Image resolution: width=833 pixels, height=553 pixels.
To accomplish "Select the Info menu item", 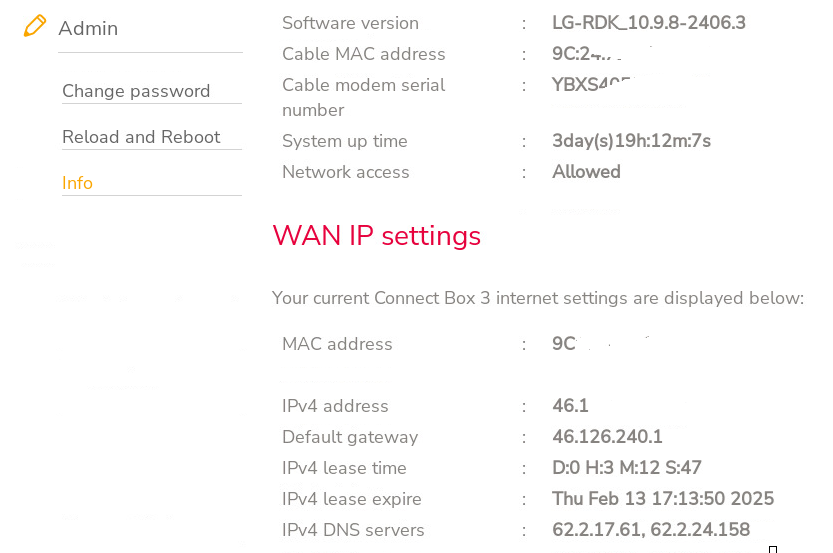I will click(77, 183).
